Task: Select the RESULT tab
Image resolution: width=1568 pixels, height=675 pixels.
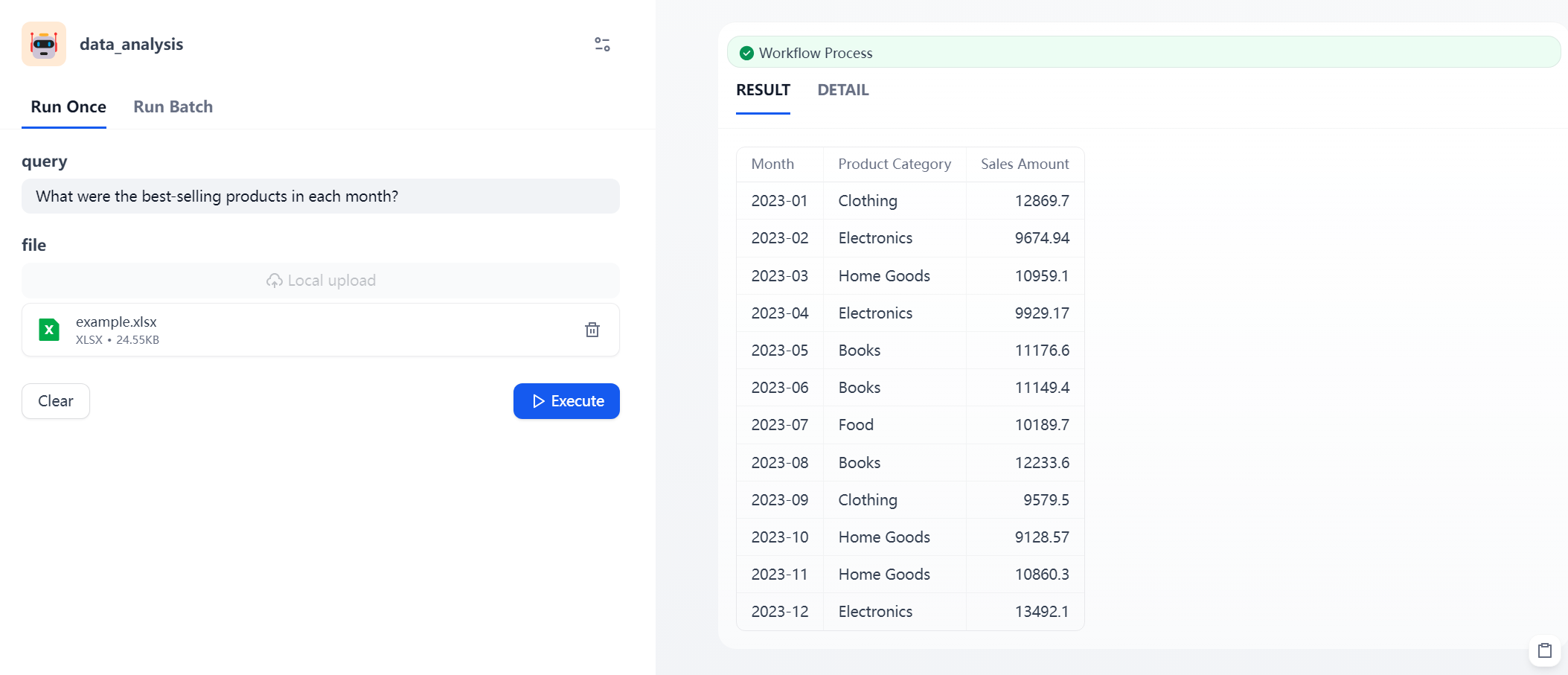Action: coord(763,90)
